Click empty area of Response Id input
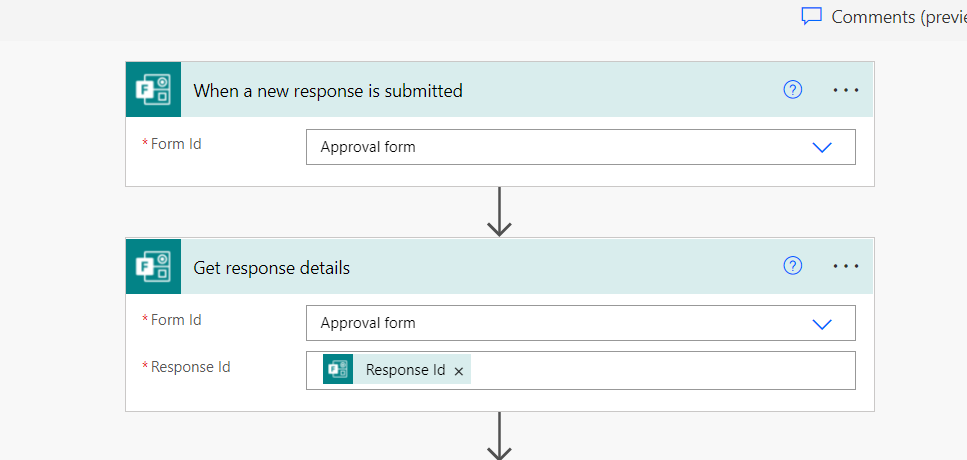The image size is (967, 460). tap(663, 370)
